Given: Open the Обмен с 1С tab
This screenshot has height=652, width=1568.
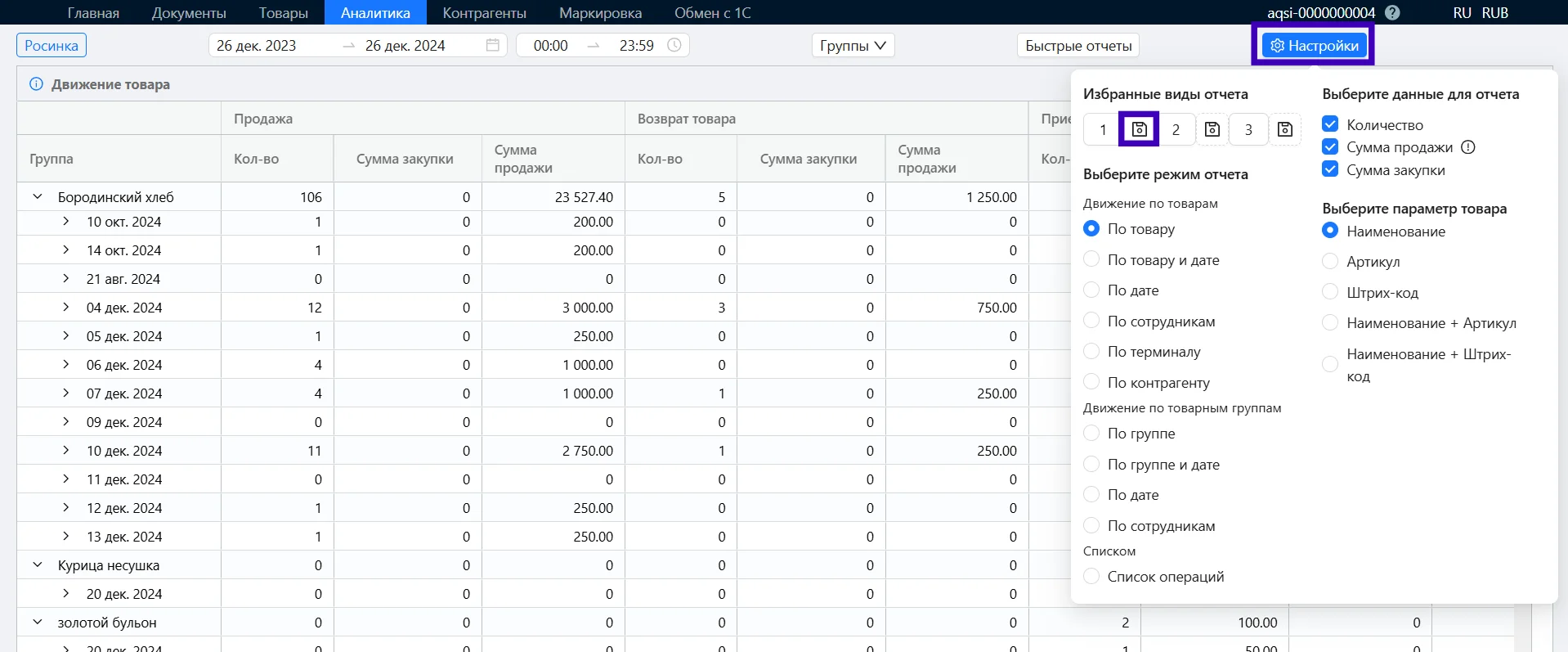Looking at the screenshot, I should coord(713,12).
